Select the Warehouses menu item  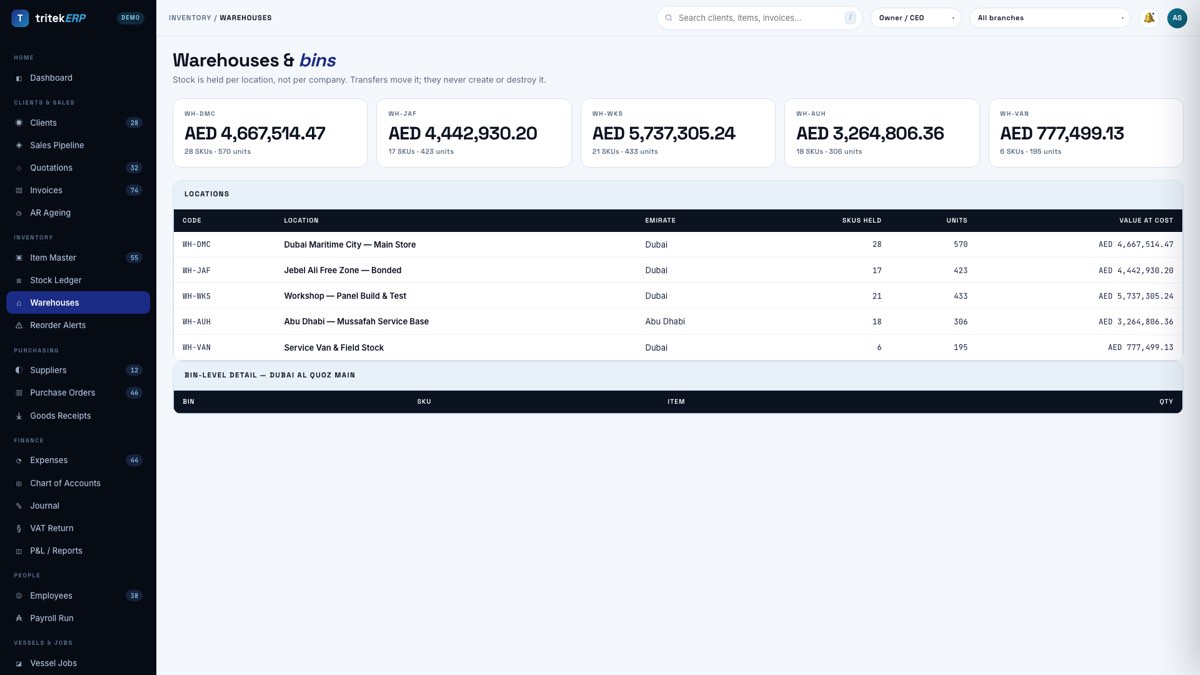78,303
